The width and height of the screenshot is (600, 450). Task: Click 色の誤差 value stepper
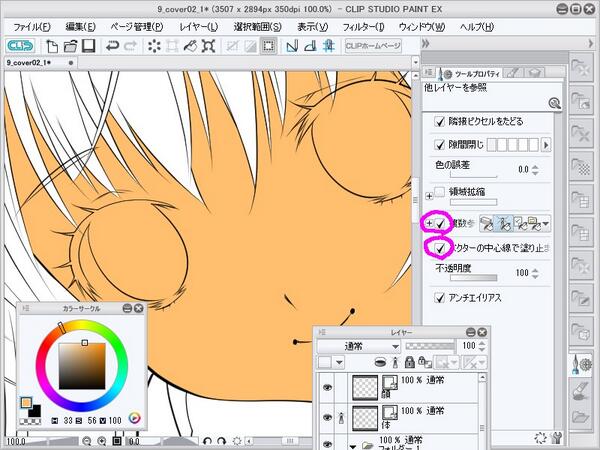click(x=535, y=170)
